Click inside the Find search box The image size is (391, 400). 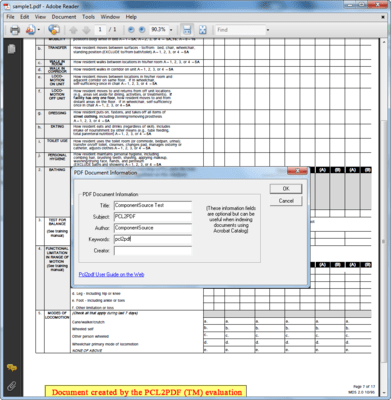240,30
